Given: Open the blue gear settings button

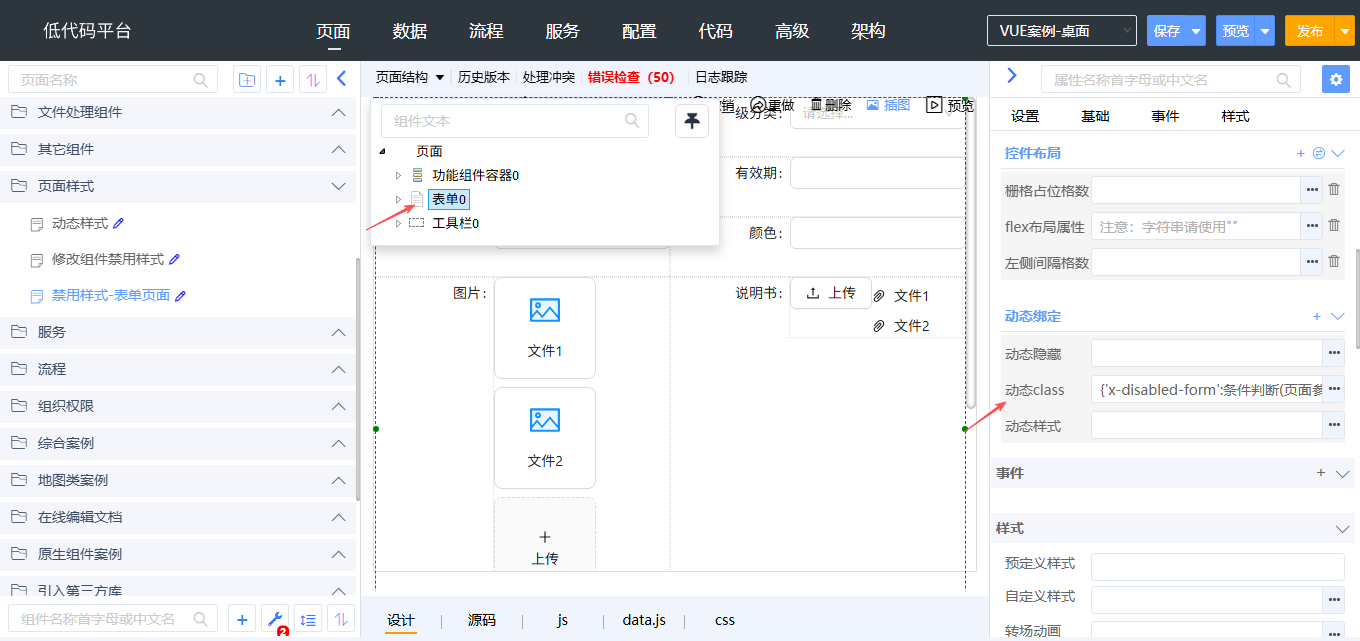Looking at the screenshot, I should click(1335, 80).
